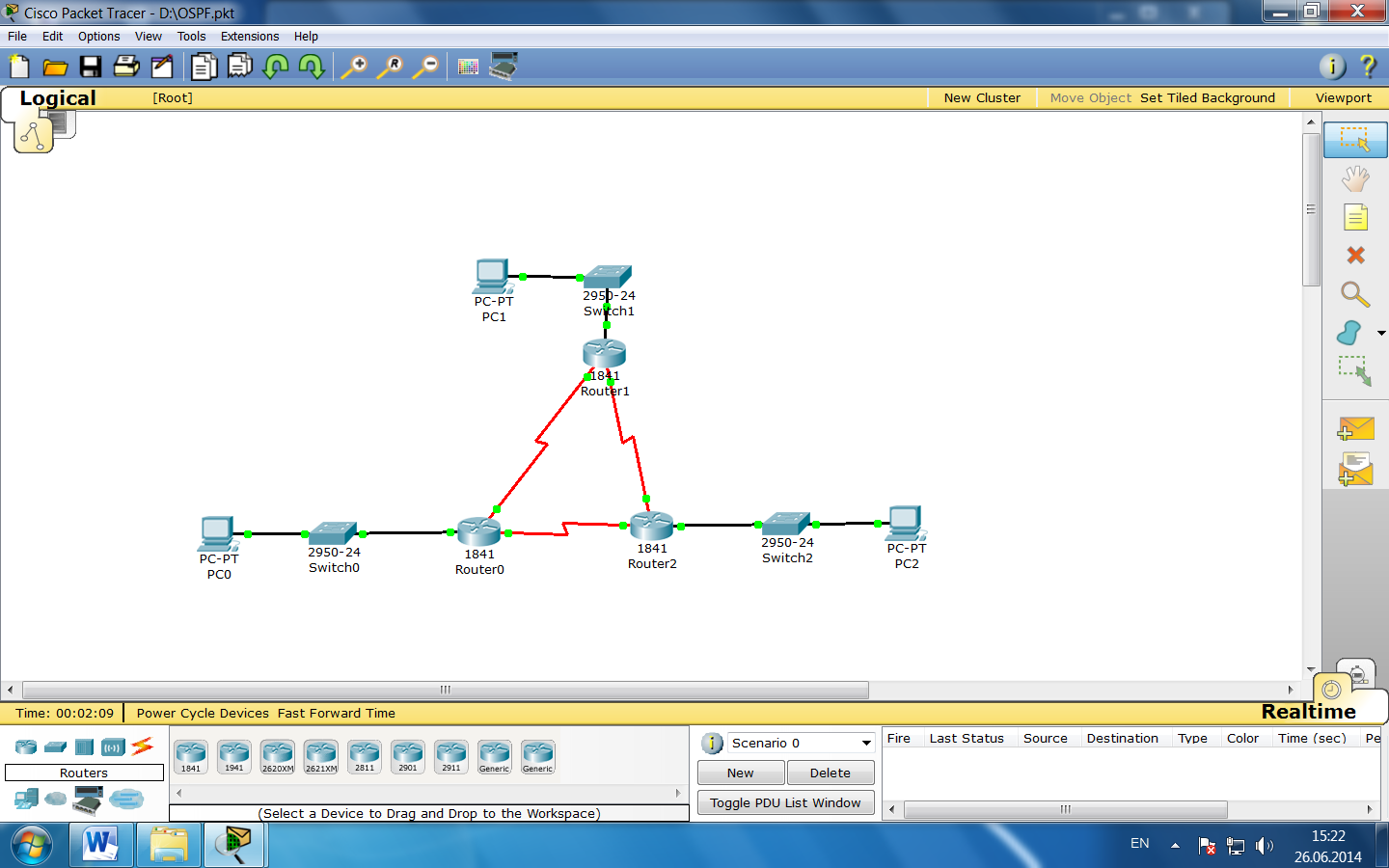Open the View menu
This screenshot has height=868, width=1389.
point(149,37)
